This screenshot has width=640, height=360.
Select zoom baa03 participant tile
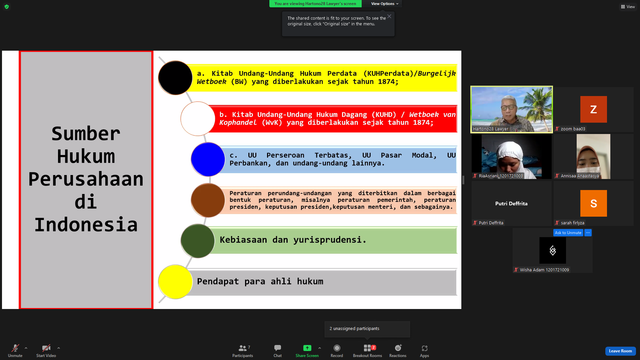tap(593, 109)
